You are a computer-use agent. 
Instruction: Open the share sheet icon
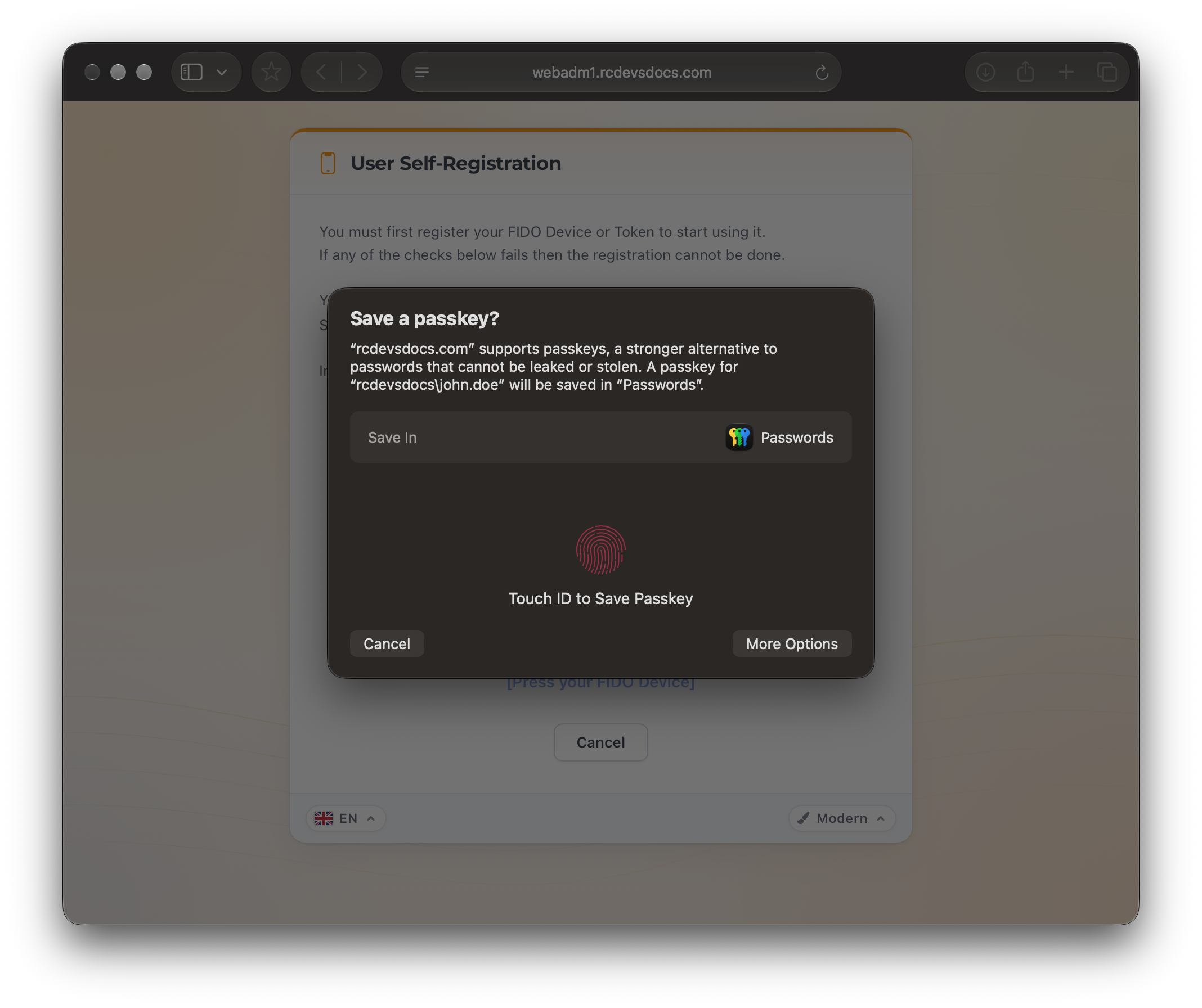coord(1026,71)
